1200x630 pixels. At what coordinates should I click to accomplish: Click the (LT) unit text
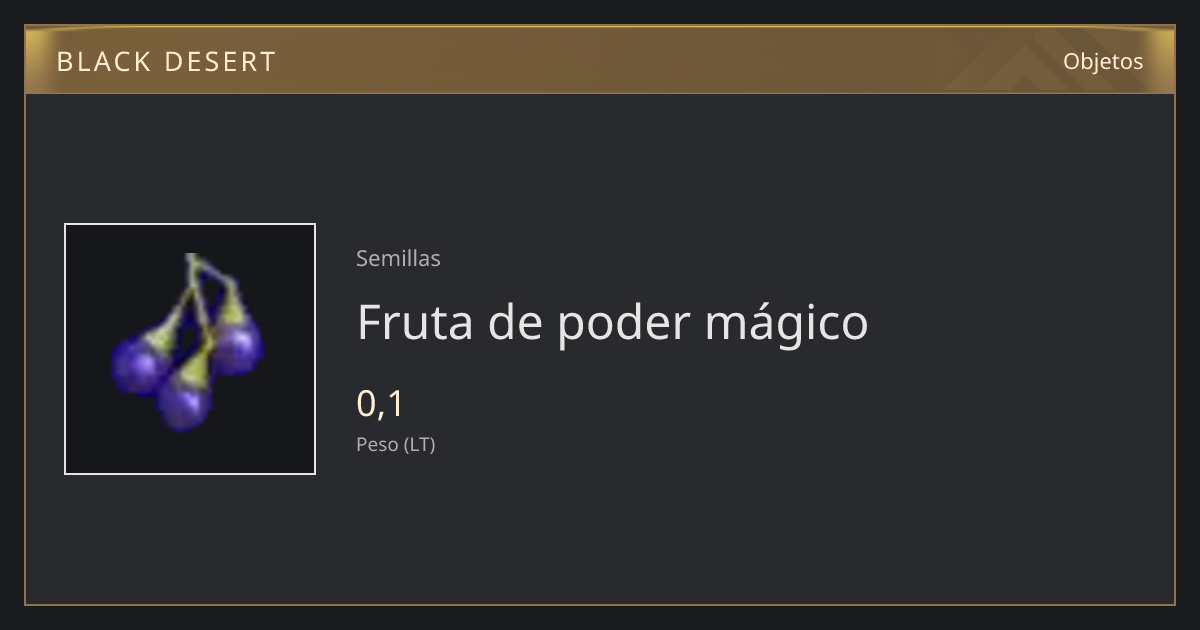(x=420, y=444)
